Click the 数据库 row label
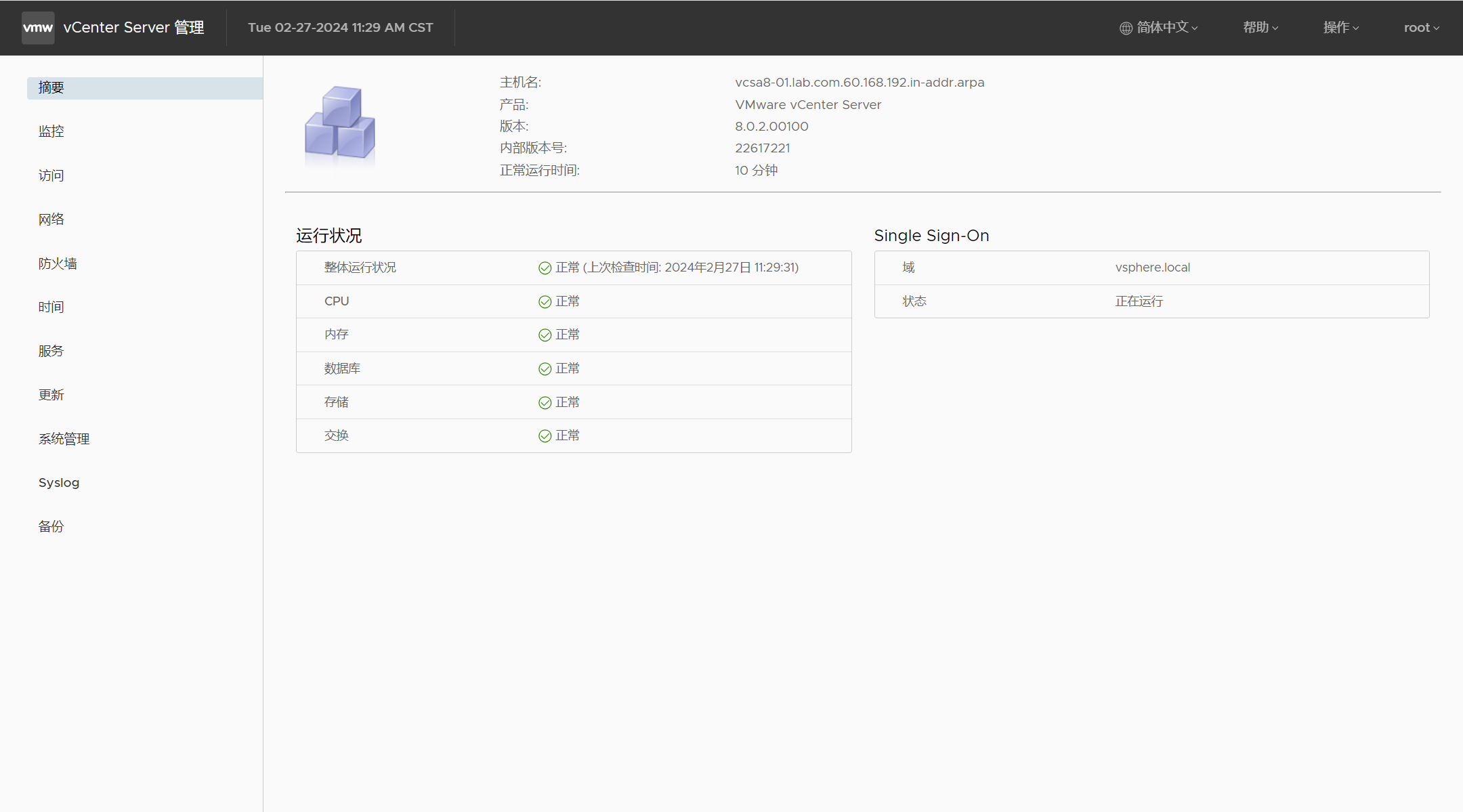The image size is (1463, 812). pyautogui.click(x=342, y=368)
